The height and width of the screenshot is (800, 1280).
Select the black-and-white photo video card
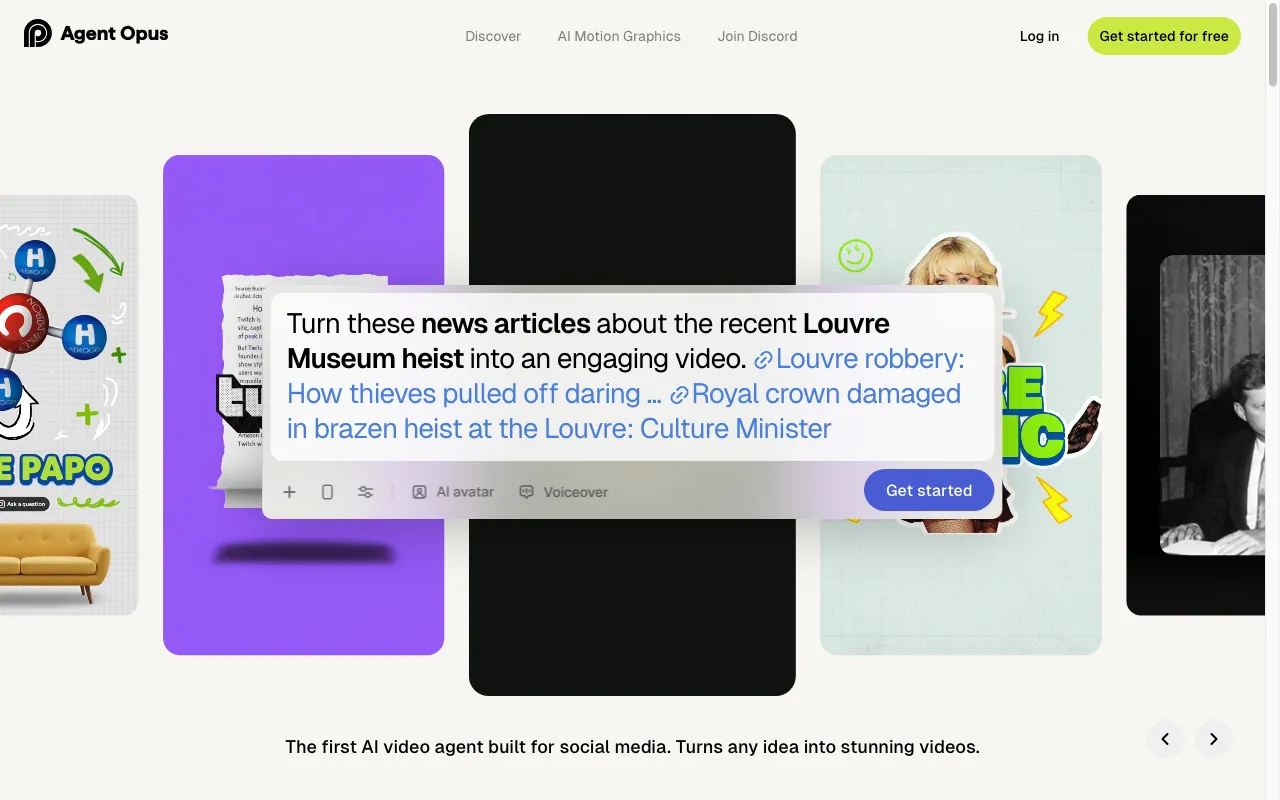[x=1196, y=405]
